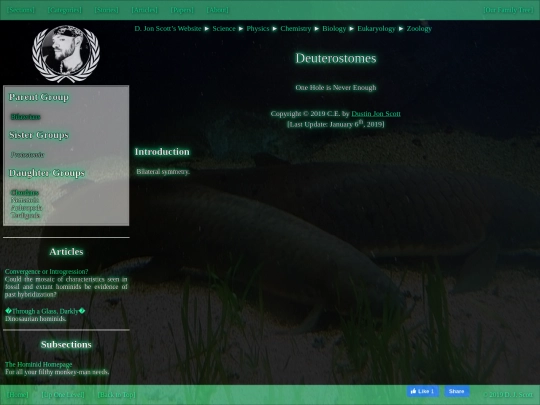Screen dimensions: 540x405
Task: Navigate to the Chemistry breadcrumb
Action: (x=295, y=29)
